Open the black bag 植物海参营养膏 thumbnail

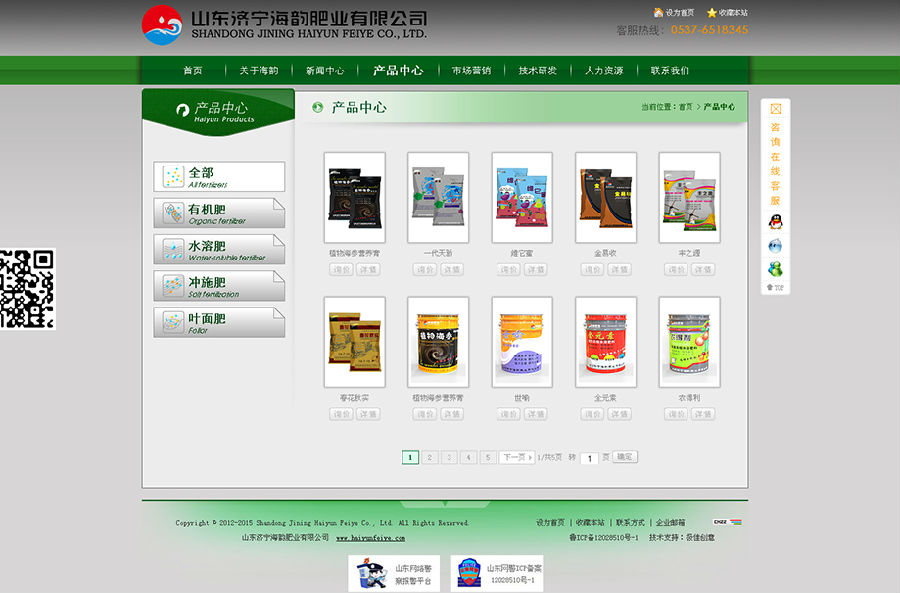click(x=355, y=197)
